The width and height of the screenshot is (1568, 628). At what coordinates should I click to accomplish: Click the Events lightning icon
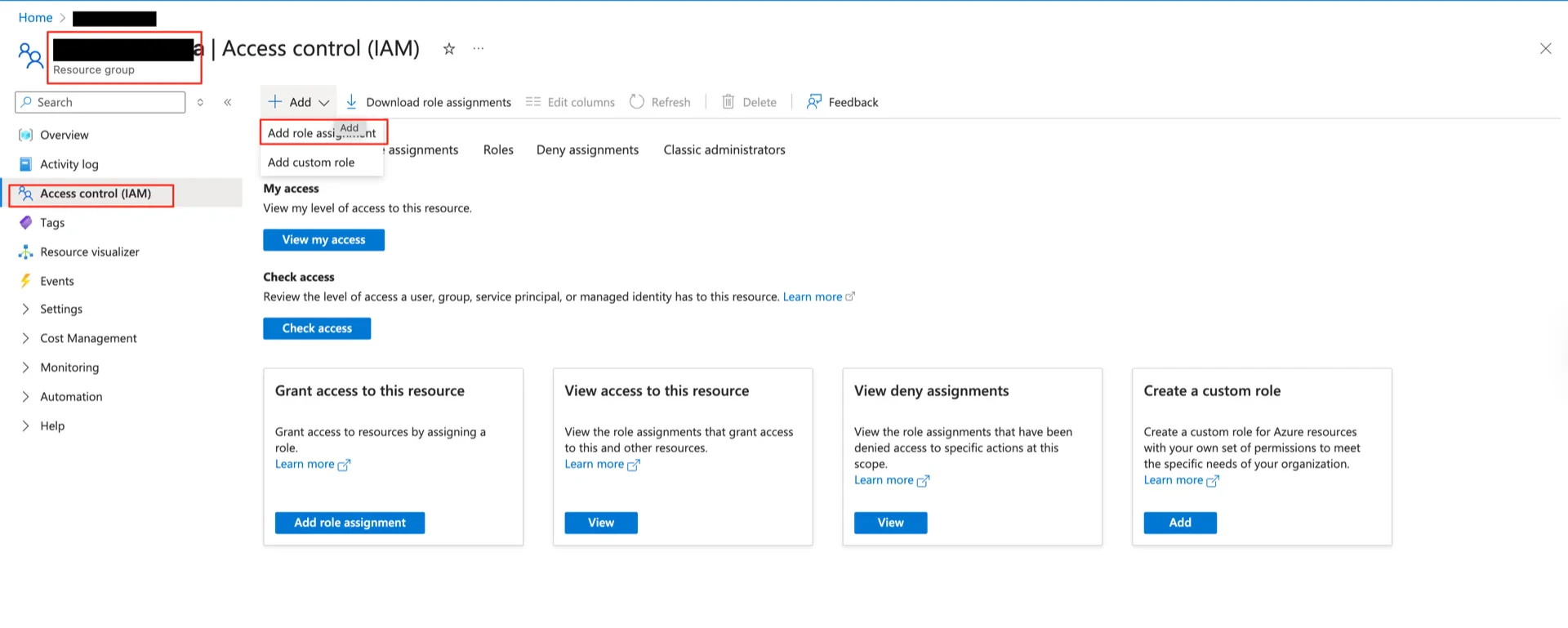pos(26,281)
